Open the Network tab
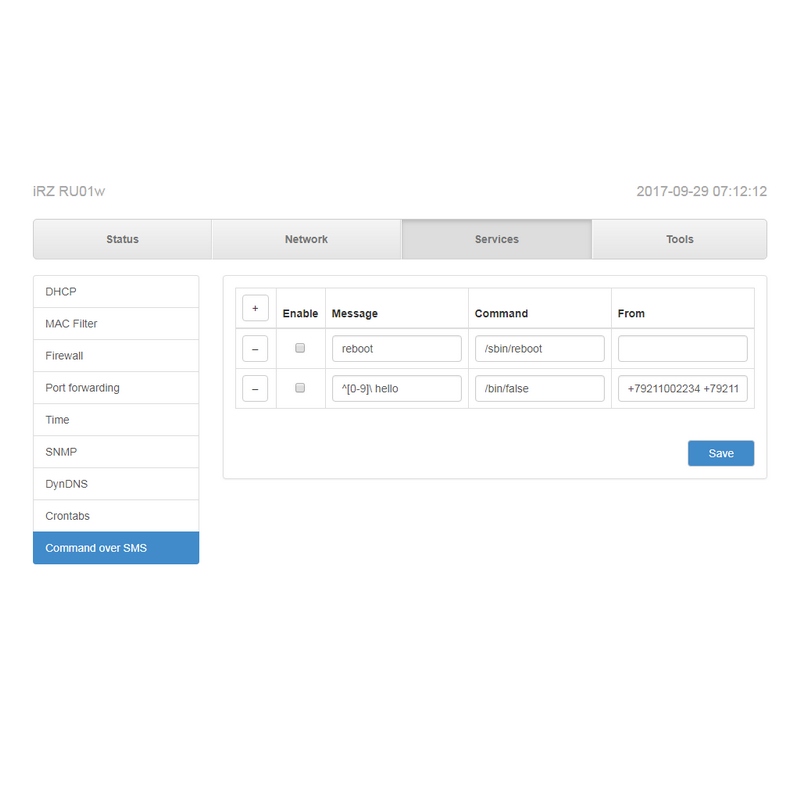The image size is (800, 800). 306,239
